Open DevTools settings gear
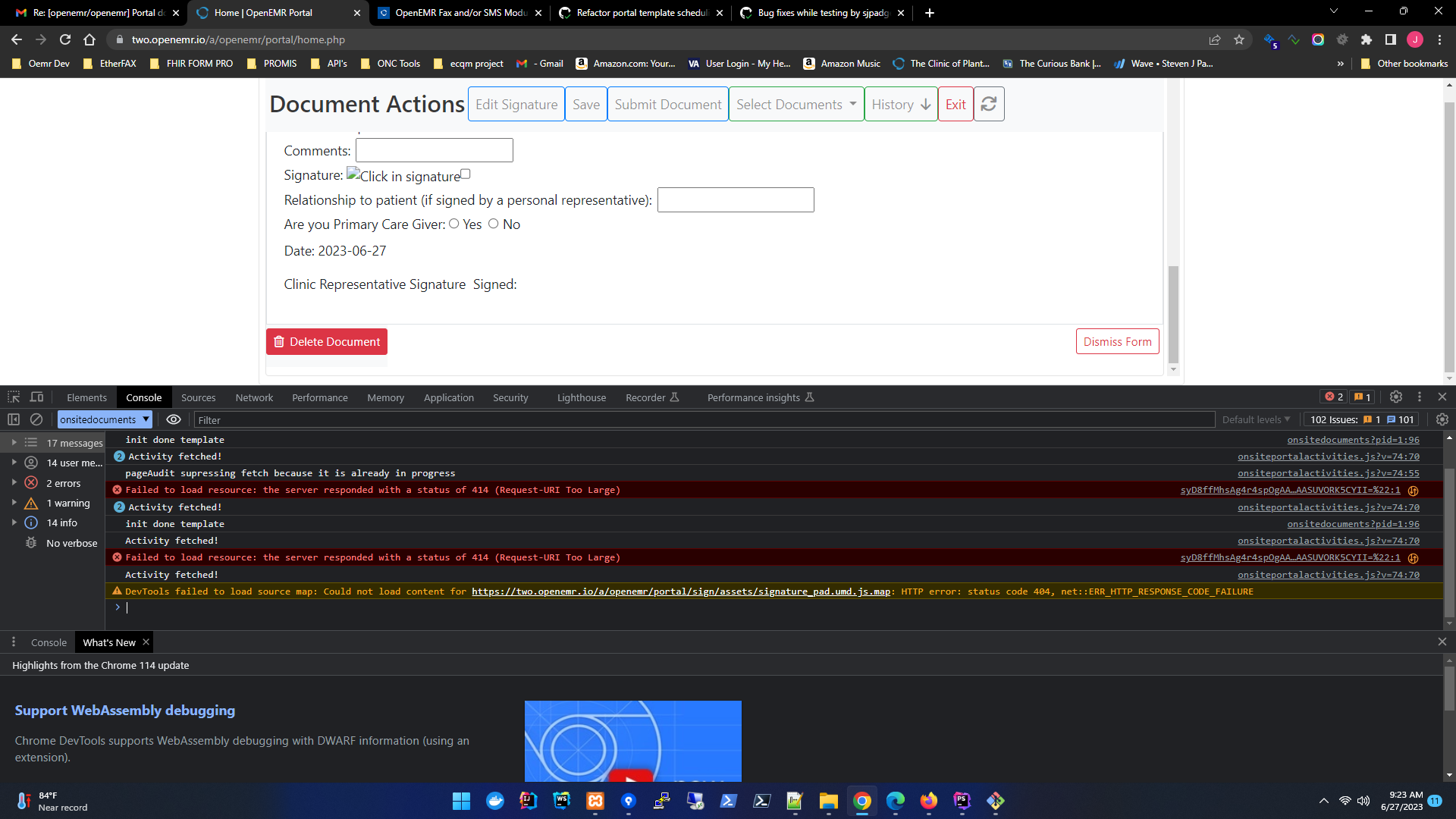Viewport: 1456px width, 819px height. point(1395,397)
